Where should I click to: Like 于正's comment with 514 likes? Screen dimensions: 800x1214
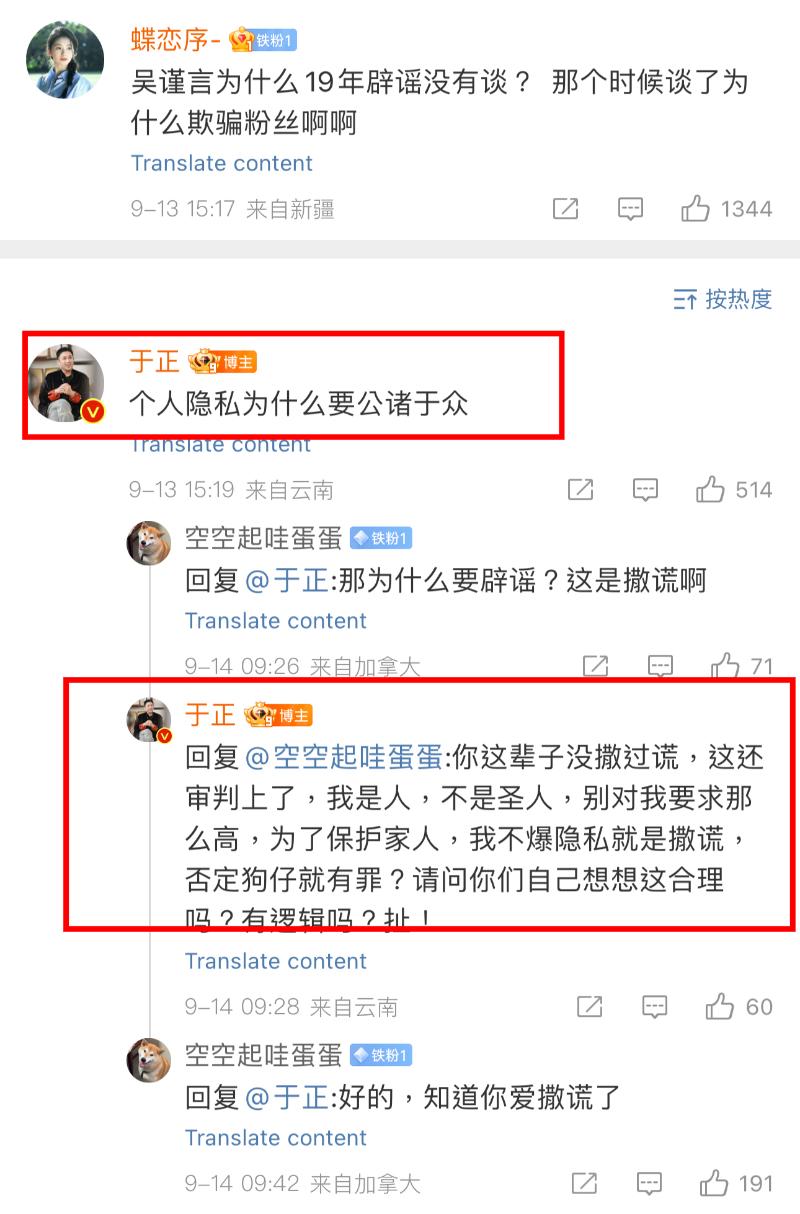pyautogui.click(x=734, y=490)
